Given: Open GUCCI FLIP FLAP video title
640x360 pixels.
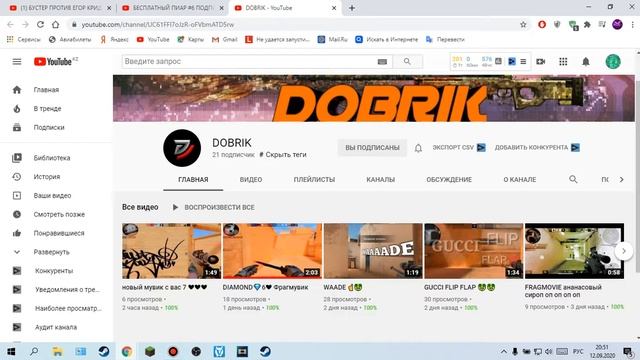Looking at the screenshot, I should [x=459, y=287].
